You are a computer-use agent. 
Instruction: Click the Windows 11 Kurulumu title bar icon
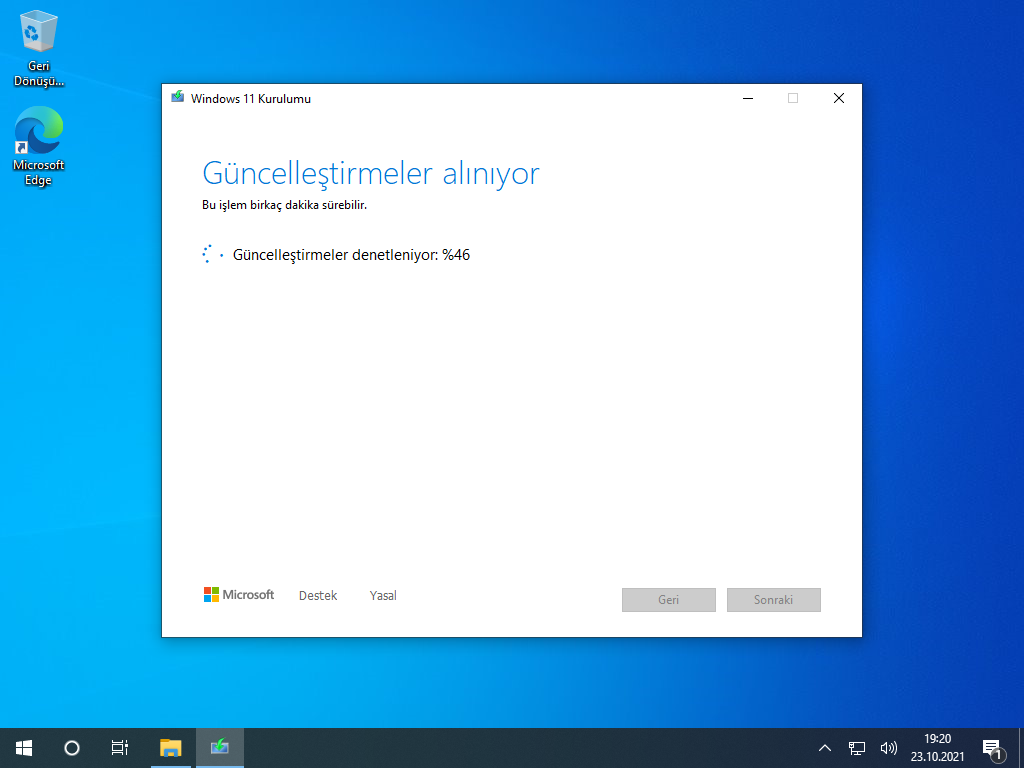[x=178, y=98]
